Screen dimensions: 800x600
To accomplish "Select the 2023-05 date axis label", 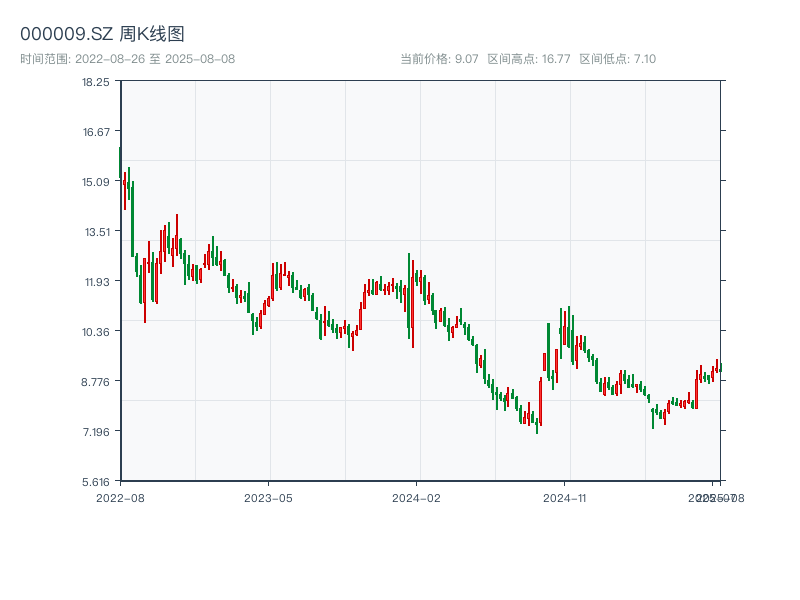I will click(x=268, y=497).
